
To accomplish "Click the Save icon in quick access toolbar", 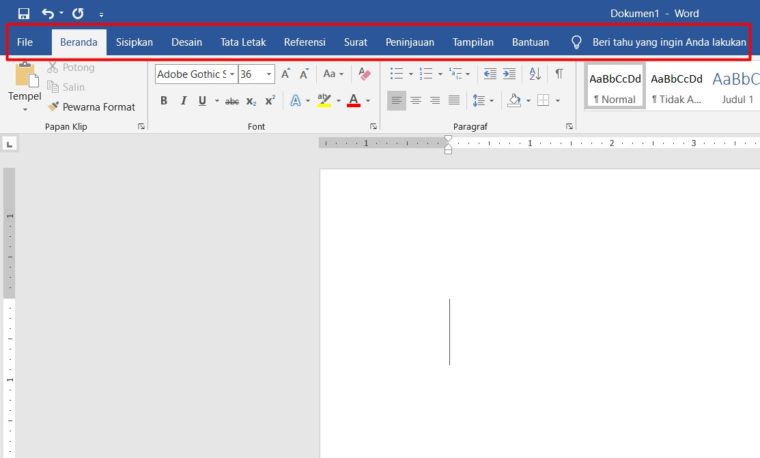I will tap(23, 14).
